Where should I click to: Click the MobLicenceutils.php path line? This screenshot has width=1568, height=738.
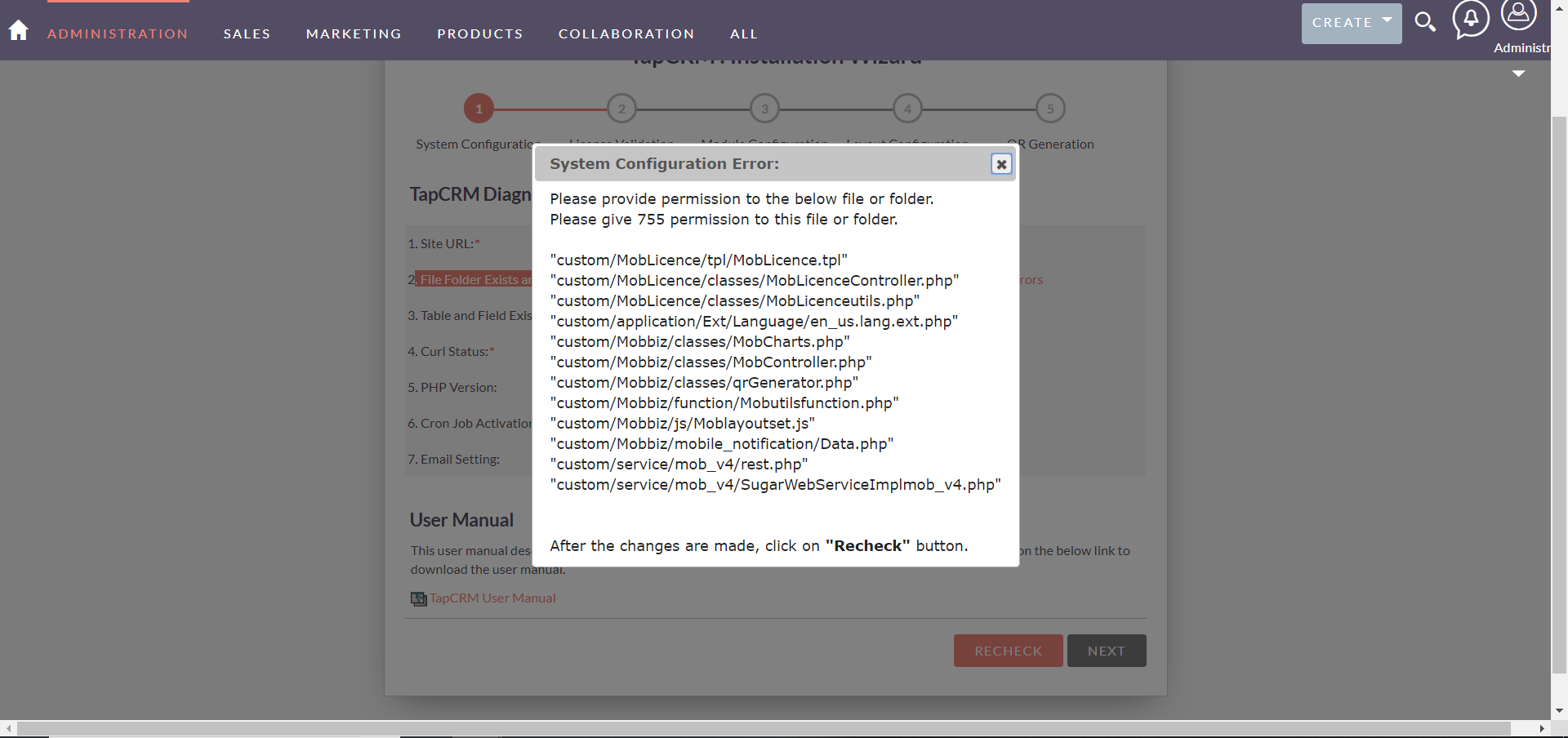tap(735, 301)
